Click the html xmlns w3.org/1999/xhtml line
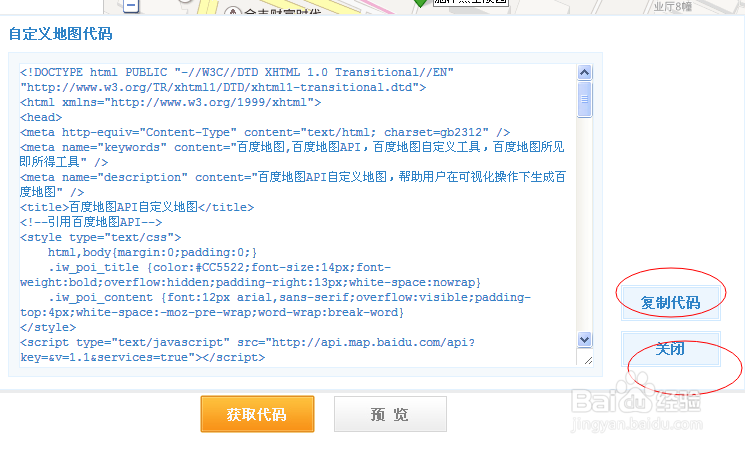This screenshot has width=745, height=450. pos(171,102)
